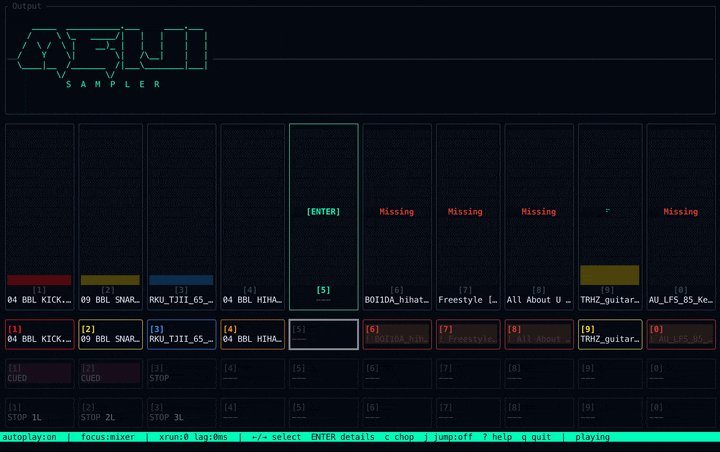
Task: Click the STOP 2L slot in bottom row
Action: (x=111, y=412)
